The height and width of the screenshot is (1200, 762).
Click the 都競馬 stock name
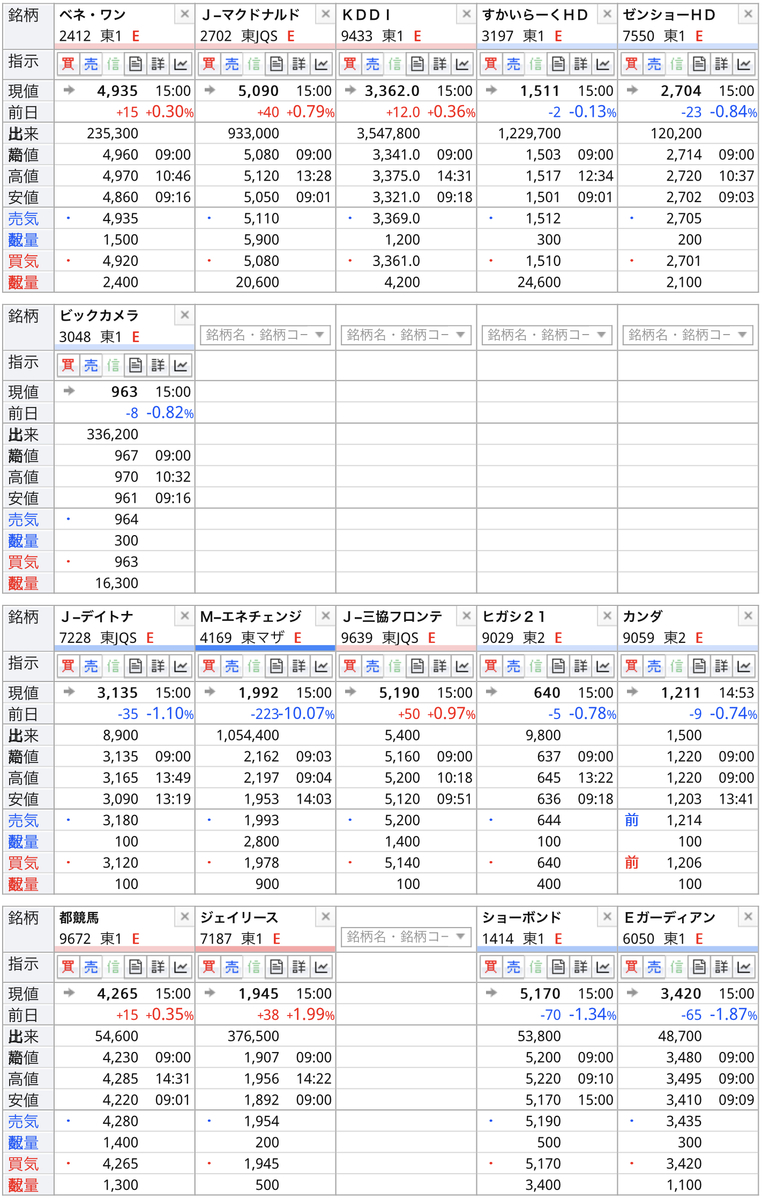79,917
